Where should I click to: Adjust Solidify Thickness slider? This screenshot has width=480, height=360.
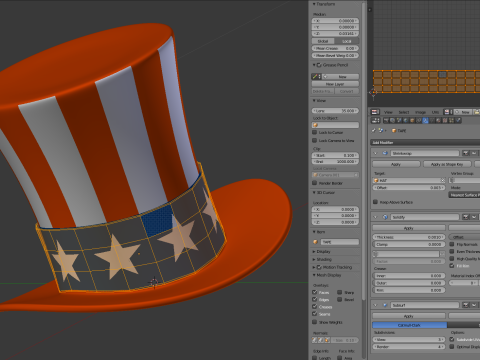click(409, 237)
